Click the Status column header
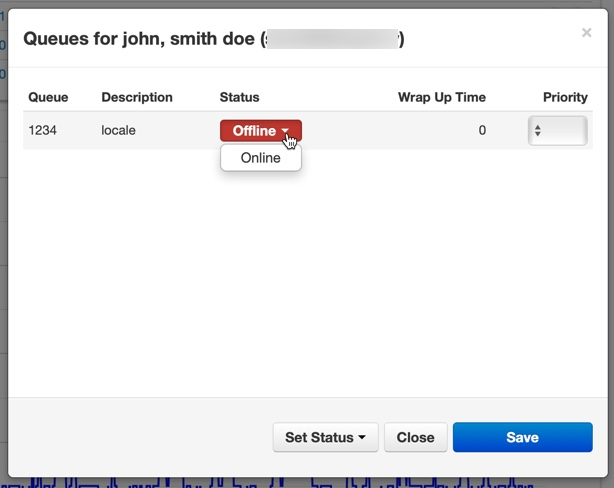Screen dimensions: 614x488 [x=239, y=97]
